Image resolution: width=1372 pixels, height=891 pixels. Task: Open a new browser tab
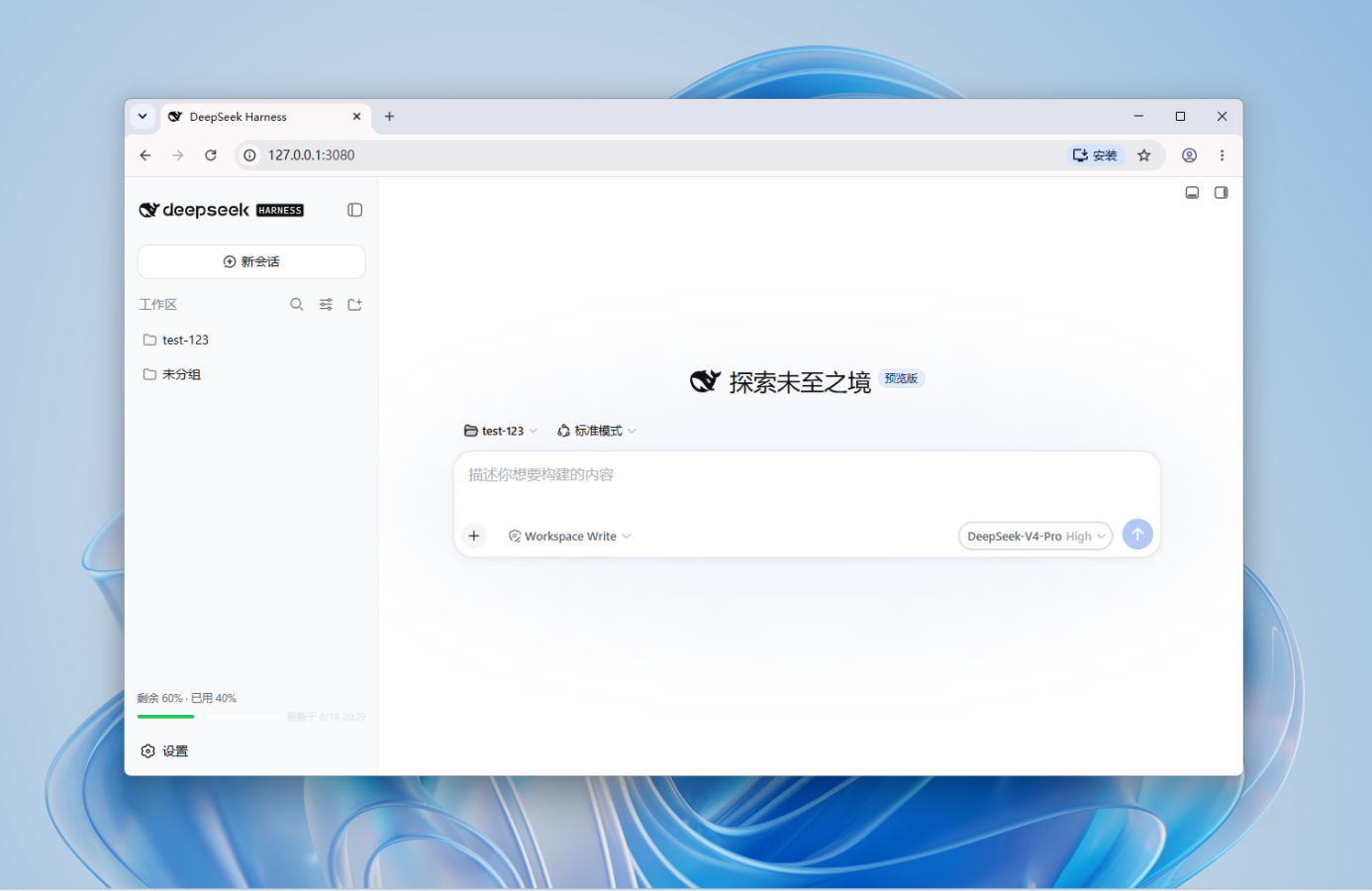390,117
